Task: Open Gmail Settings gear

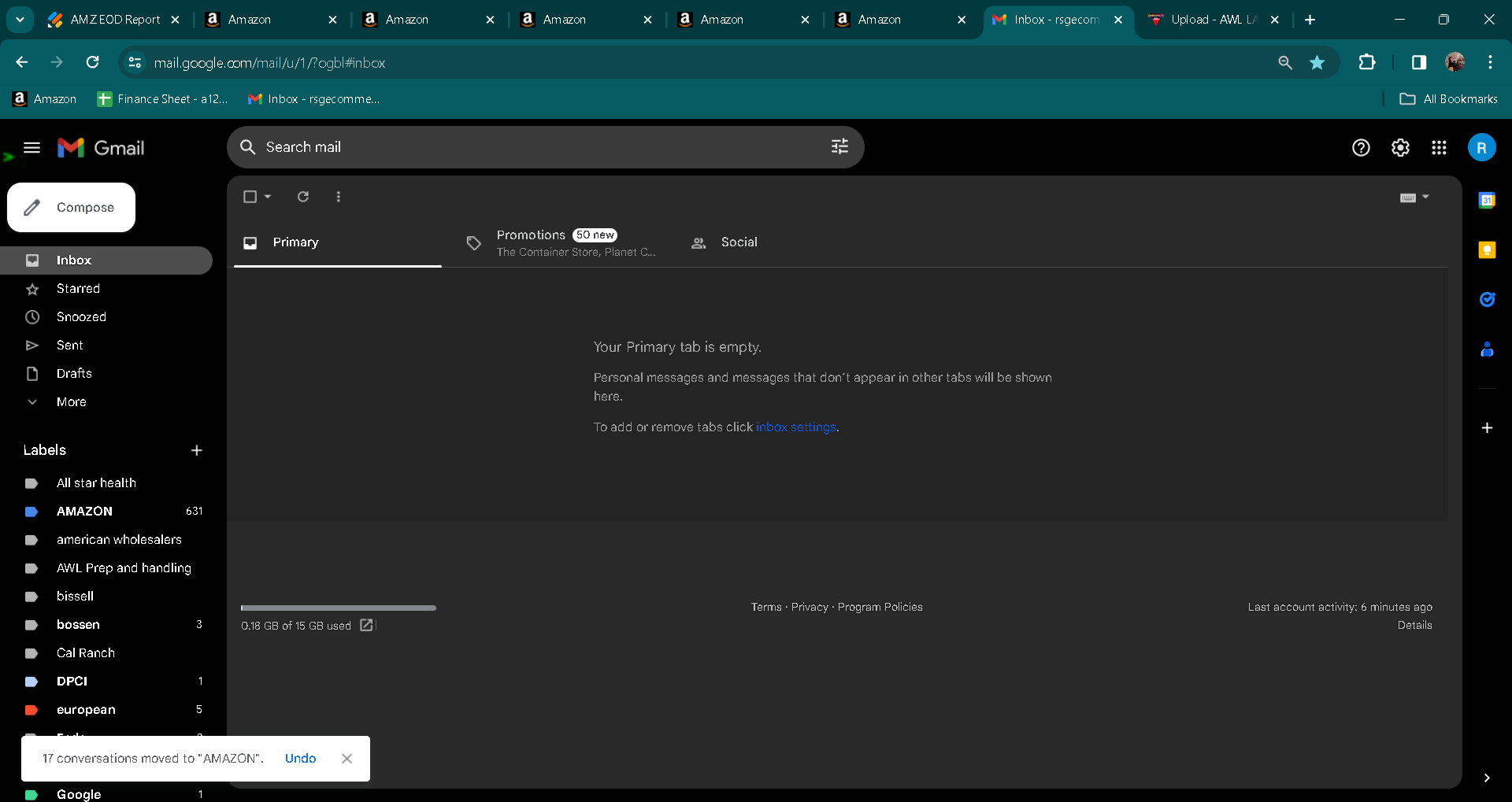Action: click(1400, 148)
